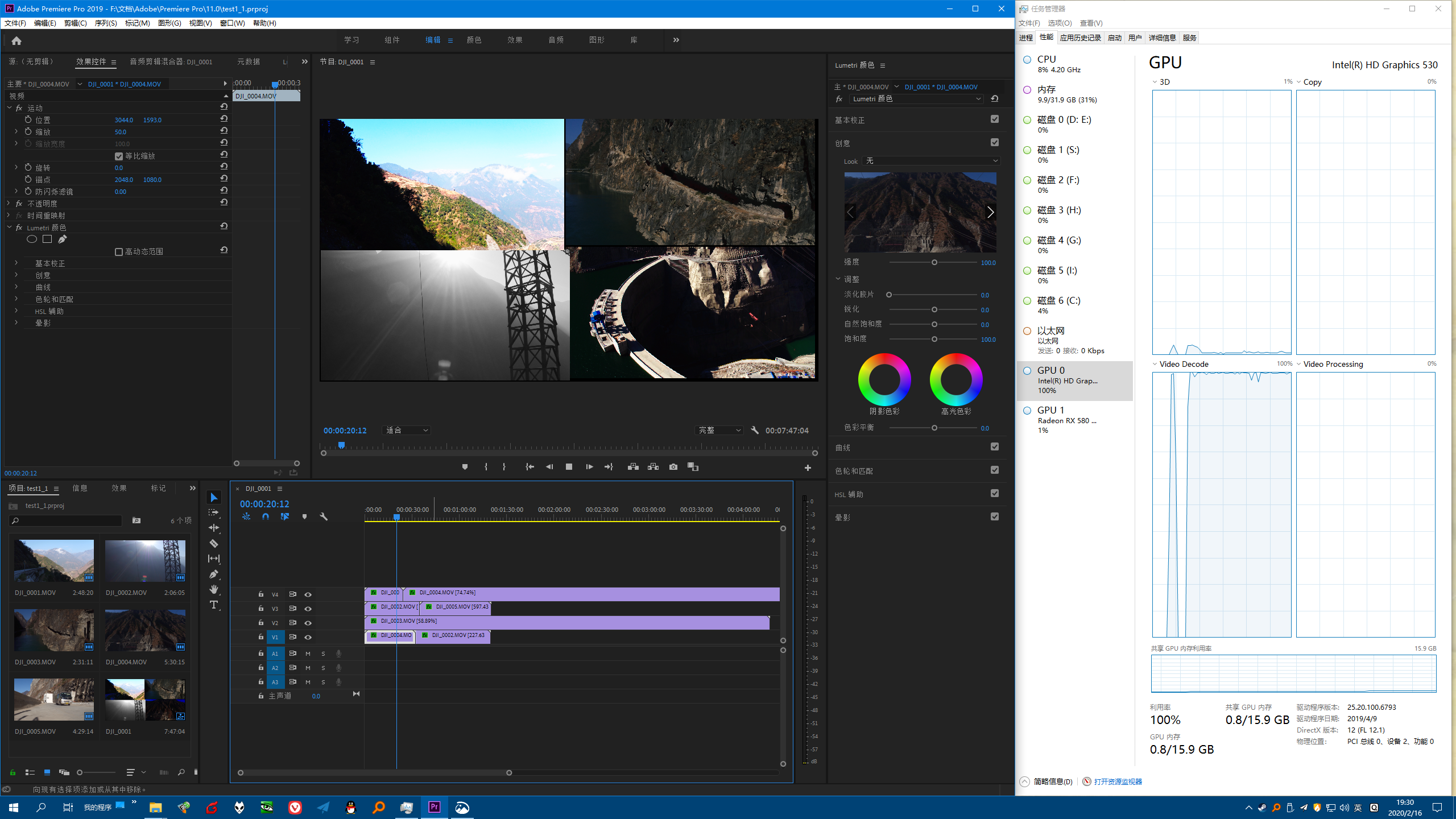Select the Selection tool in timeline toolbox
Viewport: 1456px width, 819px height.
click(x=214, y=498)
